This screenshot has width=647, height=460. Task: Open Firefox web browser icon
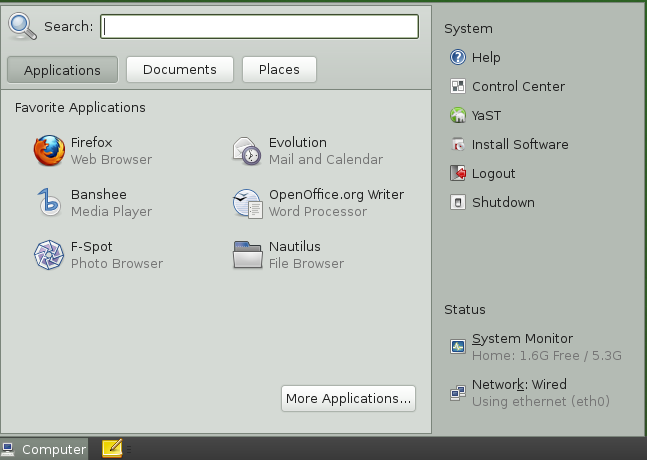point(49,151)
